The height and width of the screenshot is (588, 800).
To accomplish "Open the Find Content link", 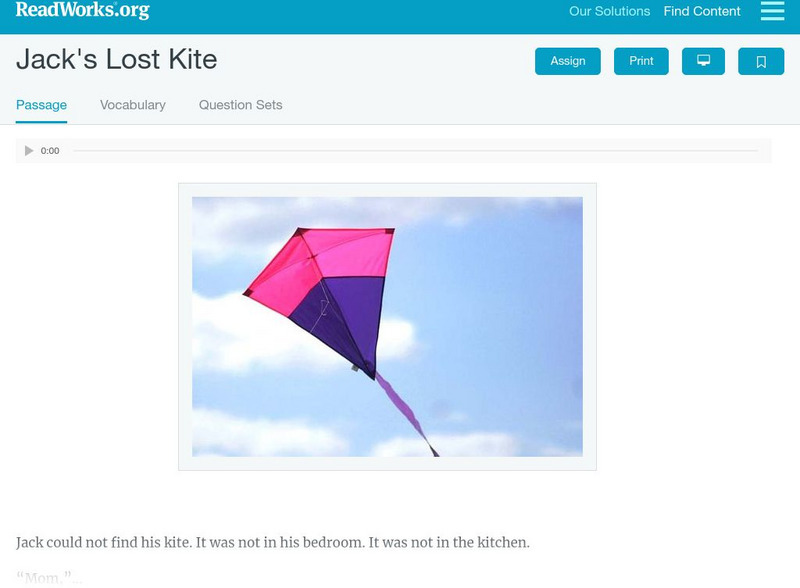I will [702, 12].
